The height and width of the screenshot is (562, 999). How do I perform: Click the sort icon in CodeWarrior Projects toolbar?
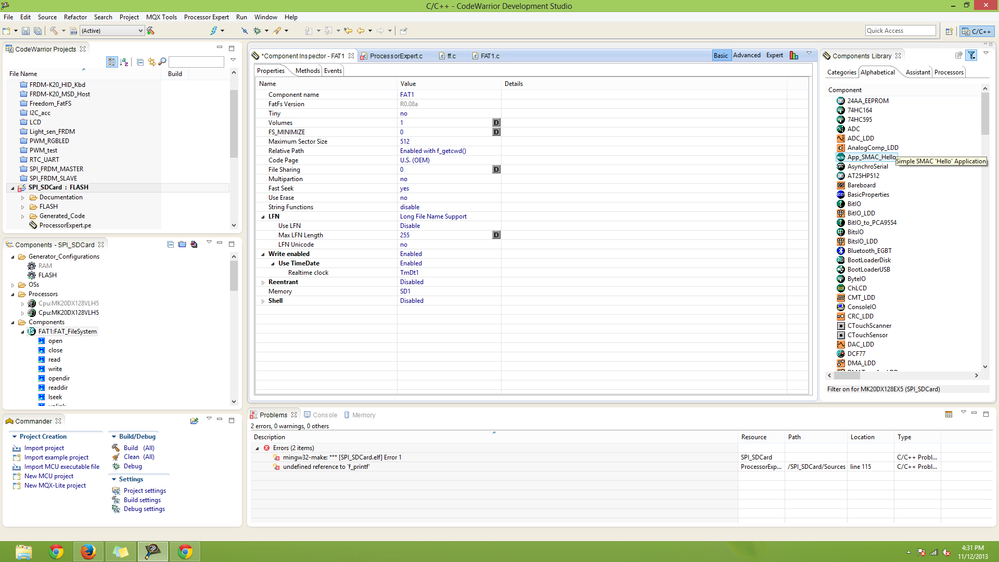point(124,62)
